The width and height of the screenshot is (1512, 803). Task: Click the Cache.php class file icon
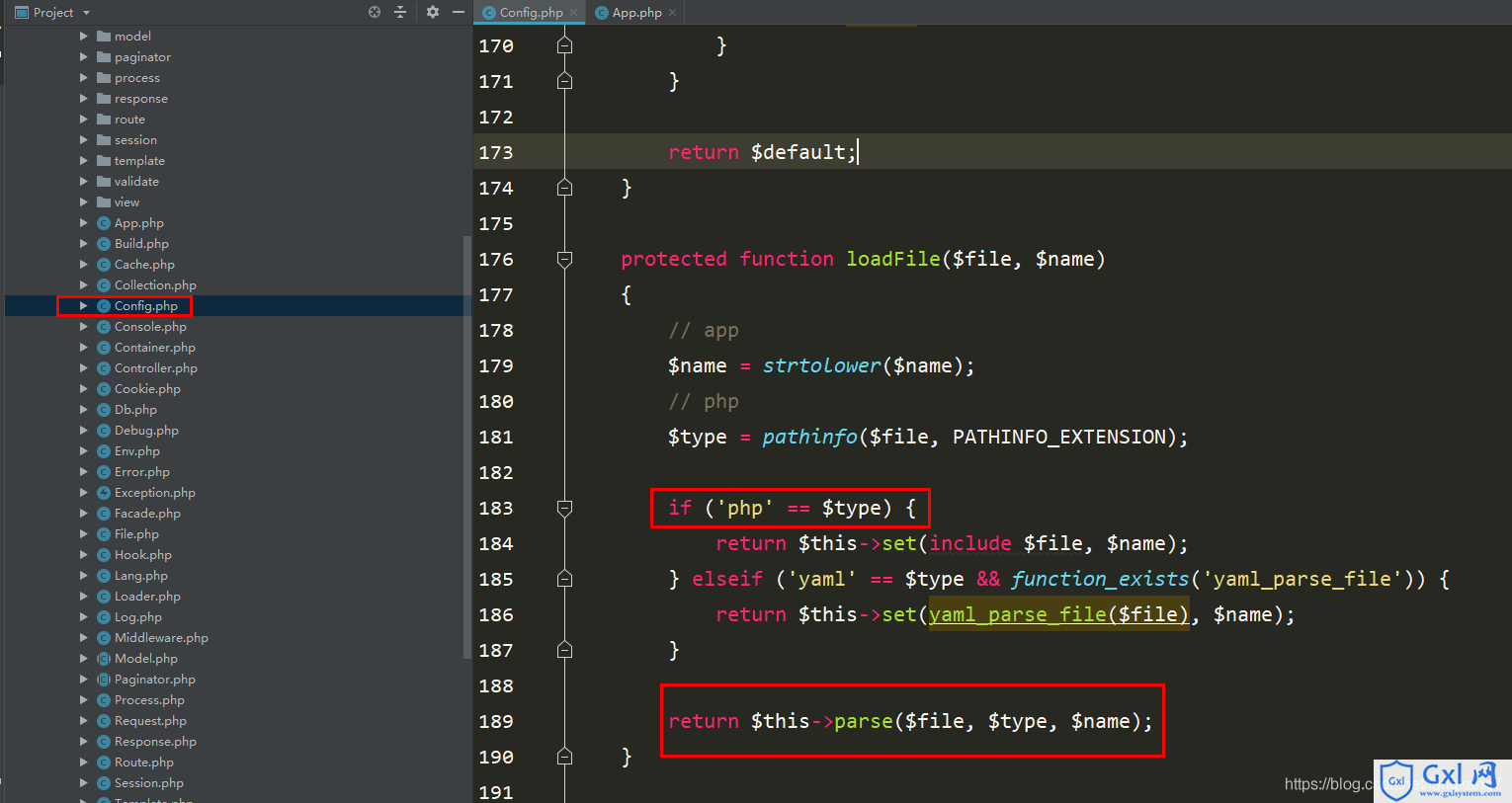click(104, 265)
